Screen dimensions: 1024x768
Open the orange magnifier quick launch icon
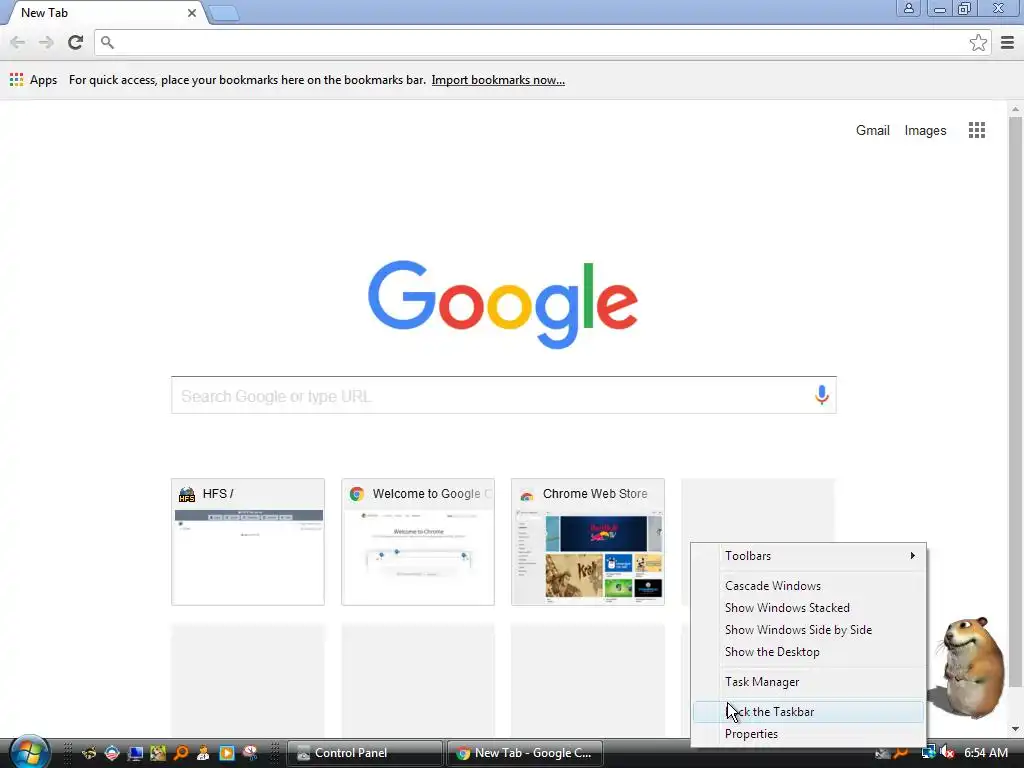tap(181, 753)
